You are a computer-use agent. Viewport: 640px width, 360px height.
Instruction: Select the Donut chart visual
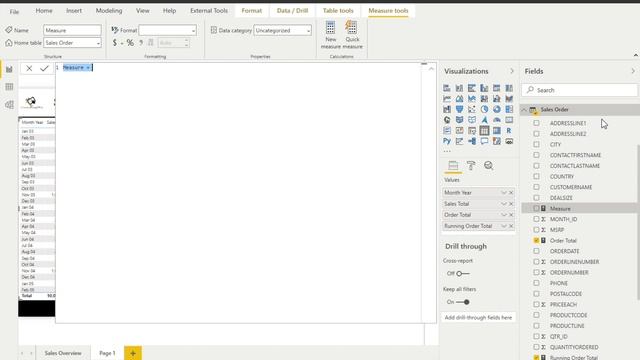[x=497, y=109]
